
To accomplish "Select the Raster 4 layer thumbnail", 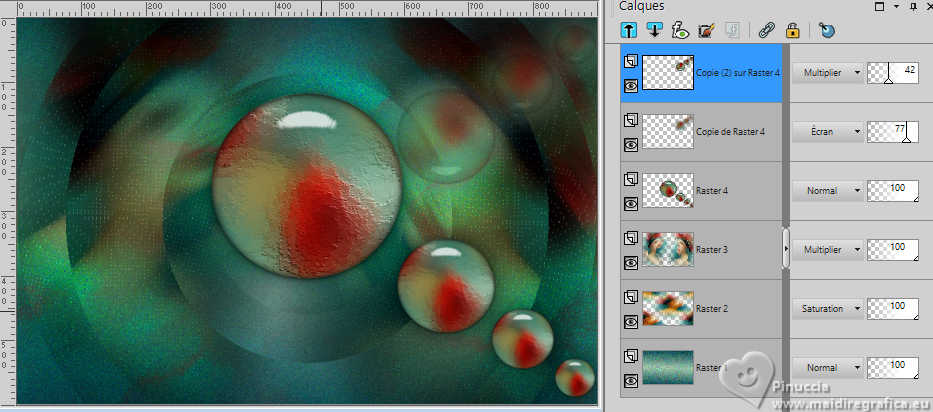I will [668, 191].
